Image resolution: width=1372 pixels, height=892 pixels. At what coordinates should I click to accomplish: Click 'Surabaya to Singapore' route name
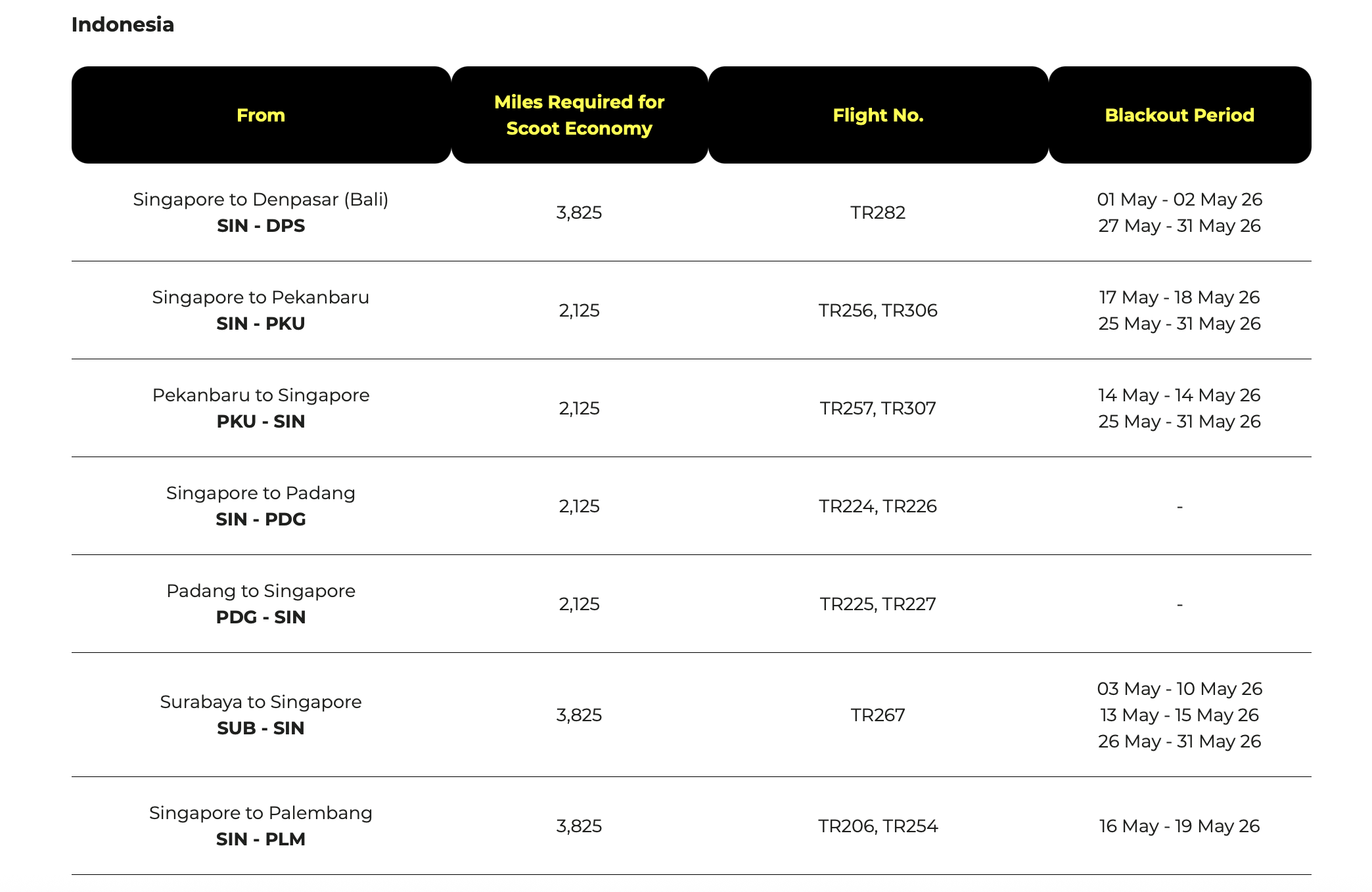tap(261, 702)
